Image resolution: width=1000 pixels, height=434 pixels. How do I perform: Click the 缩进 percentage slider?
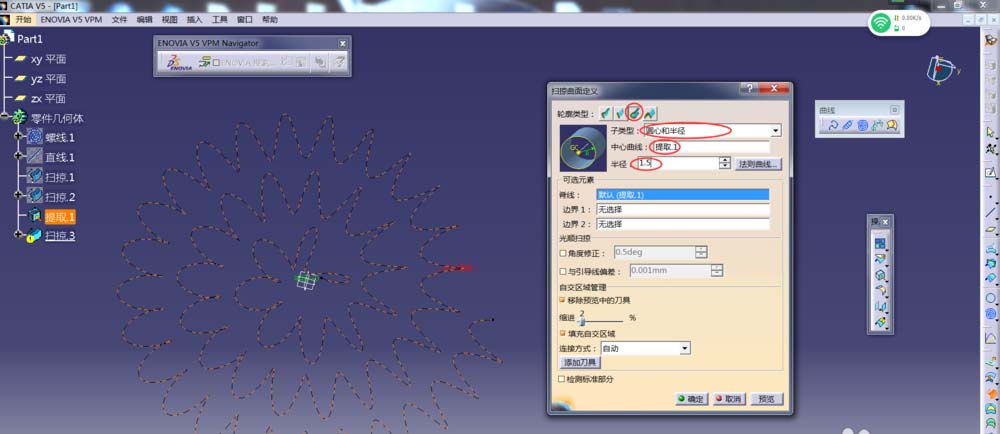click(x=599, y=320)
